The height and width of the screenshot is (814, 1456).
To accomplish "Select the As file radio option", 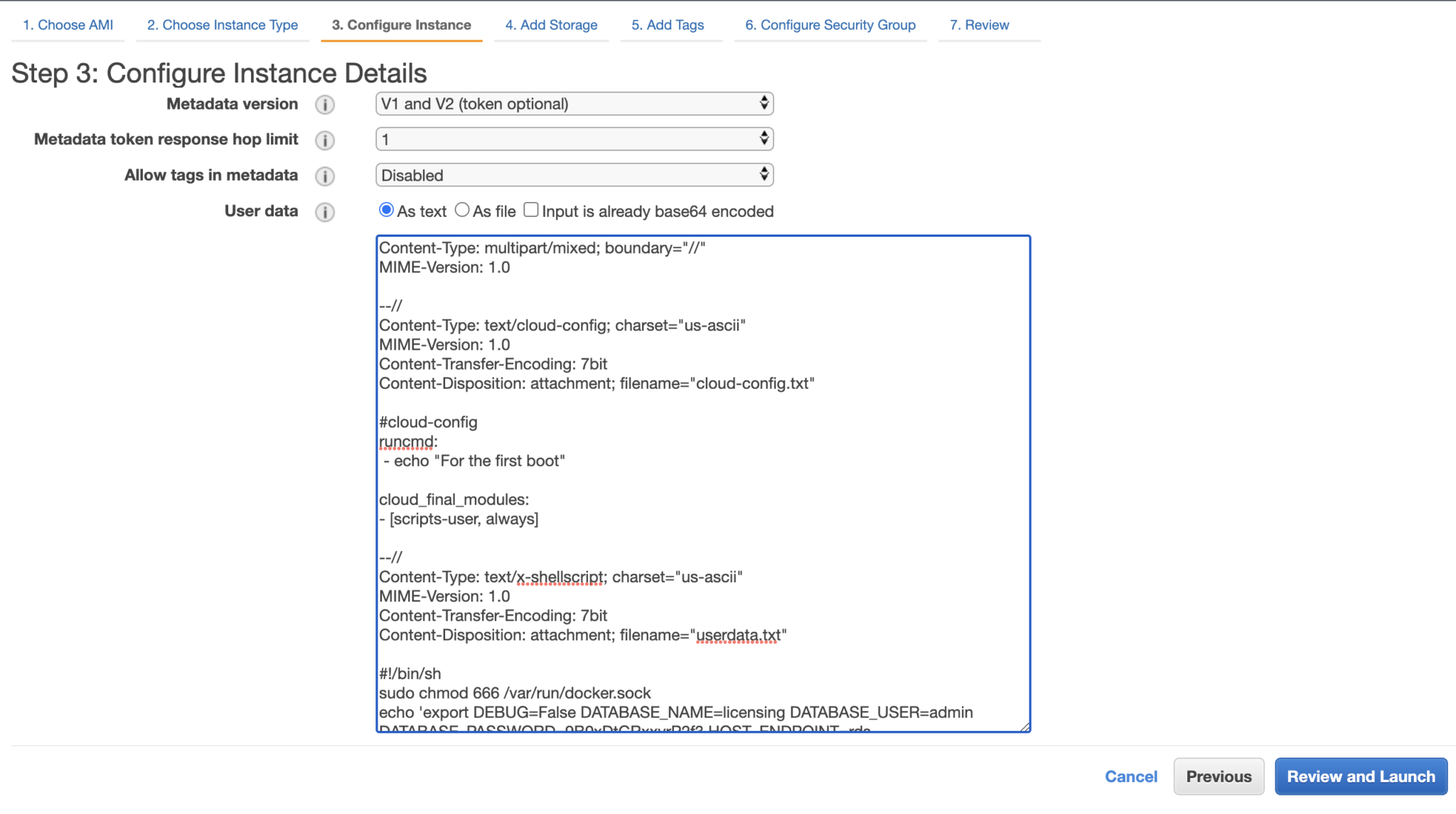I will point(462,210).
